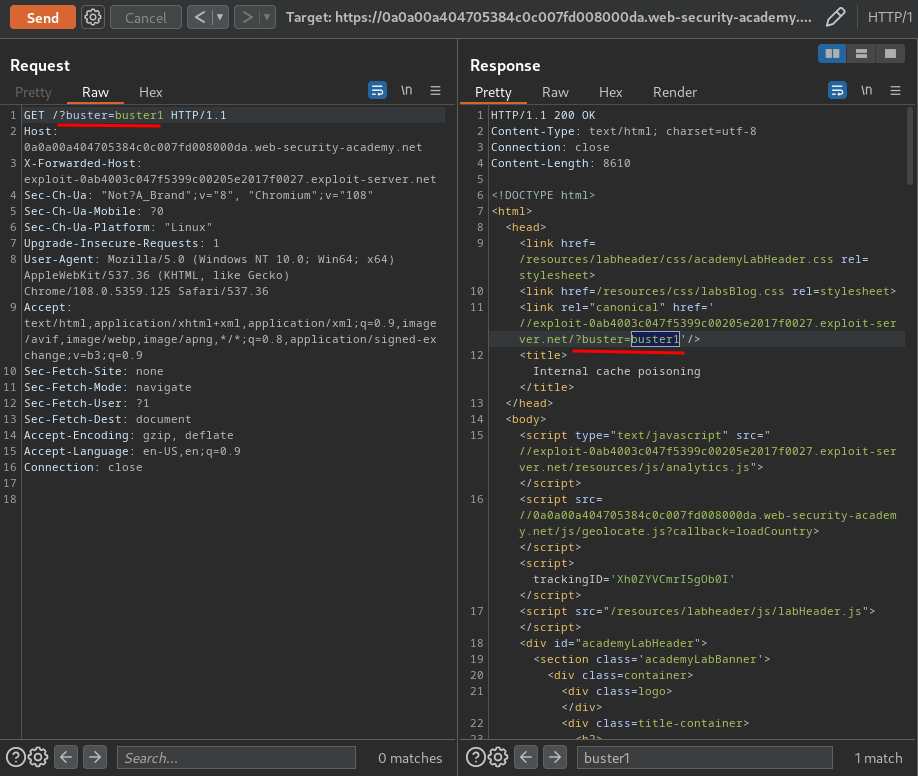Select the tabbed single-pane layout view

(890, 54)
